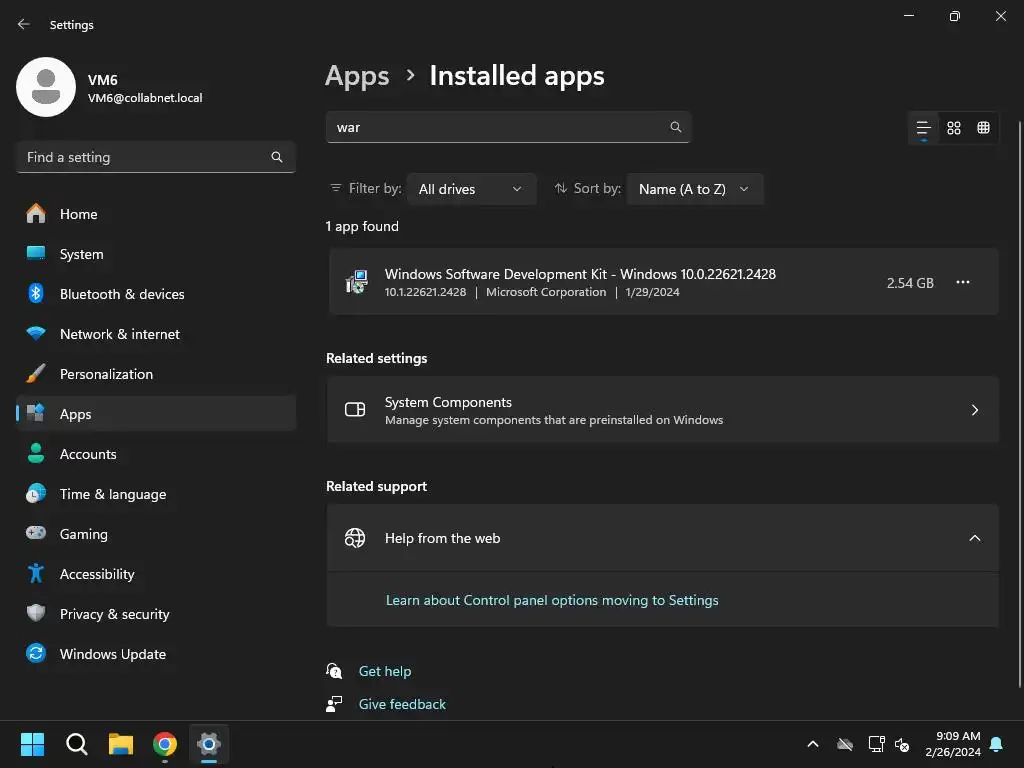Click the Find a setting search field

[145, 157]
